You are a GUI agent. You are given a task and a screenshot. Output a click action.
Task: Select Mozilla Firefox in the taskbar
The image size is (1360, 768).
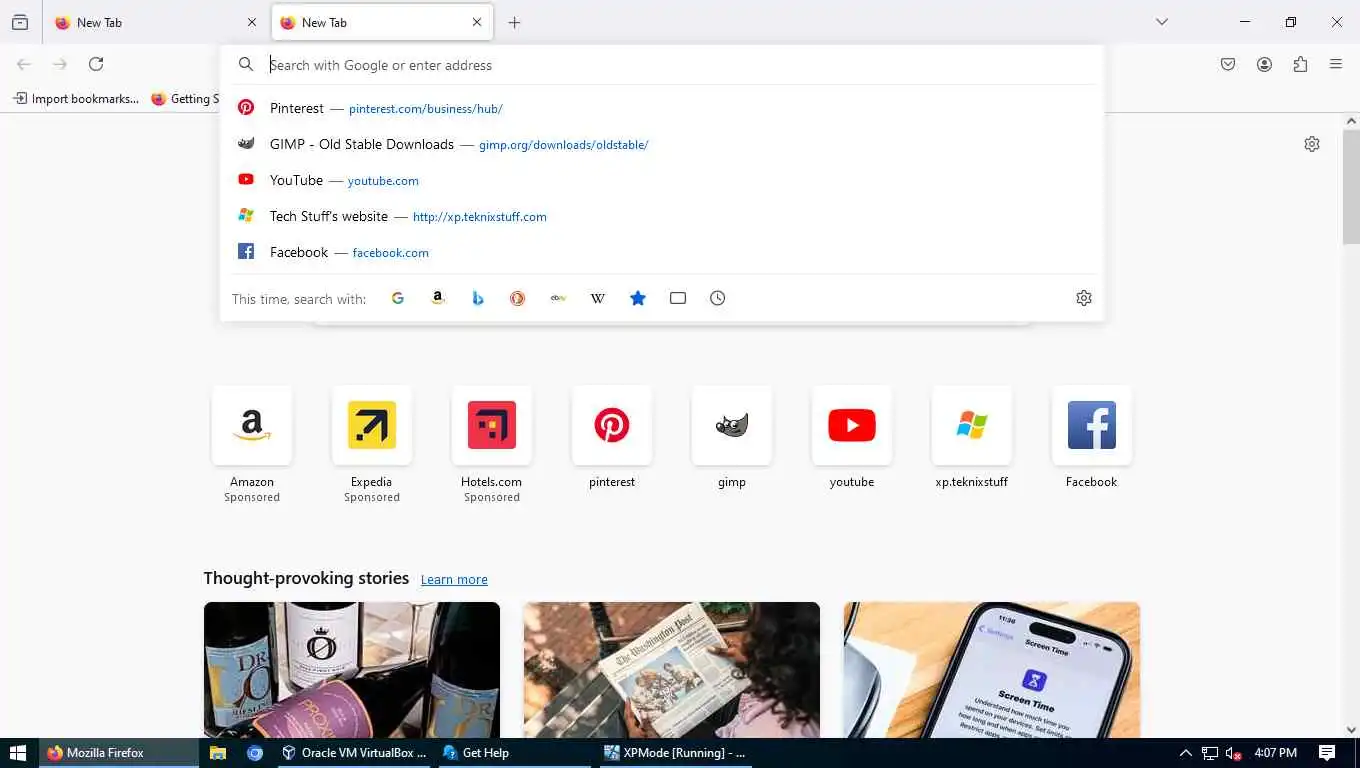pos(119,753)
